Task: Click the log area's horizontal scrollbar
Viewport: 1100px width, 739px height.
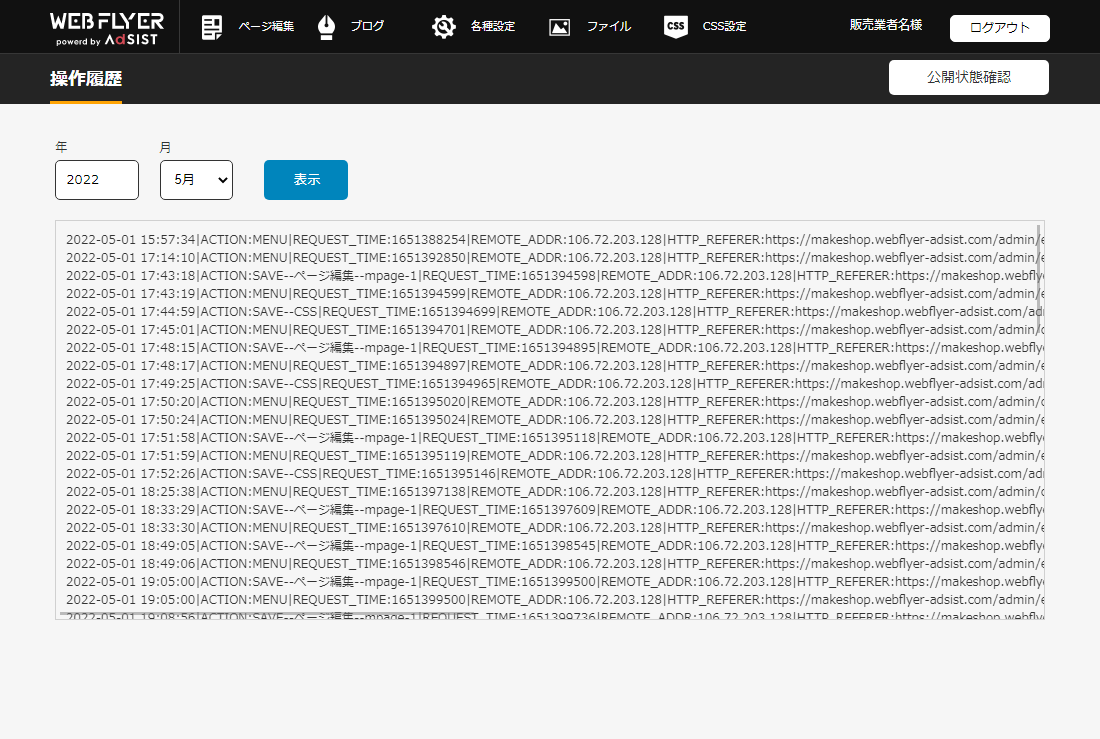Action: click(300, 614)
